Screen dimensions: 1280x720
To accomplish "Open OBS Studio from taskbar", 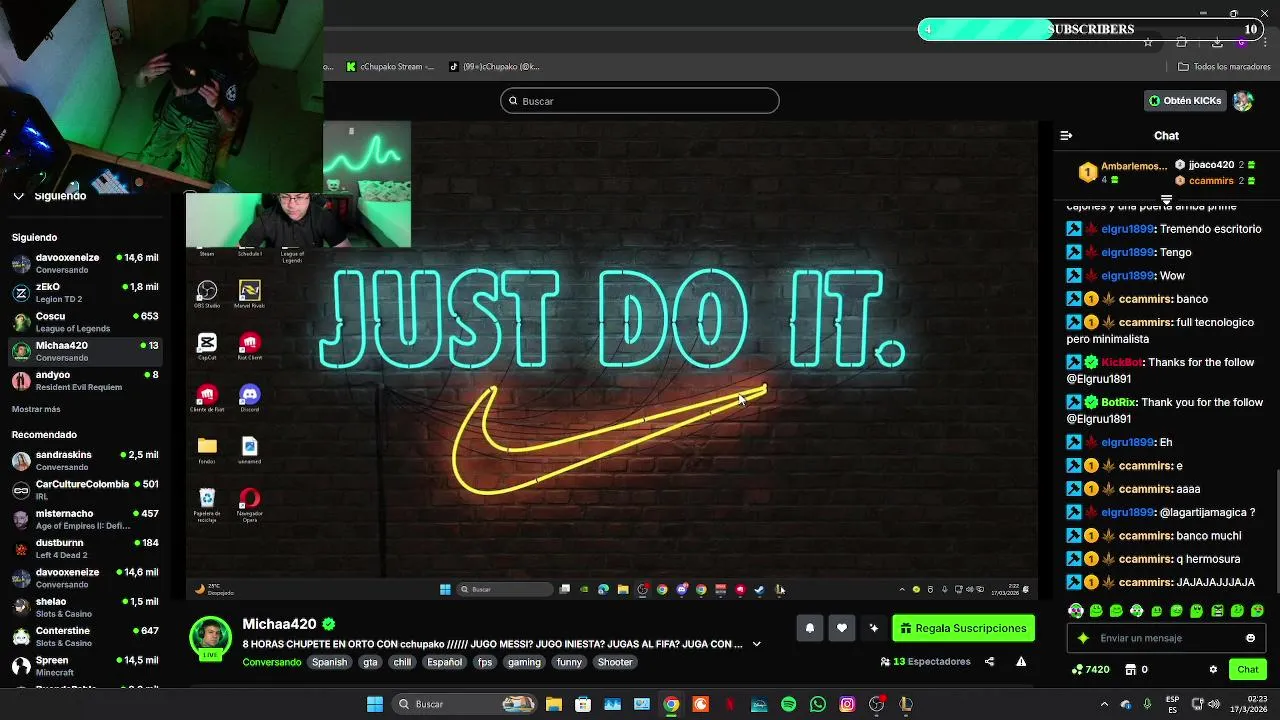I will click(x=877, y=704).
